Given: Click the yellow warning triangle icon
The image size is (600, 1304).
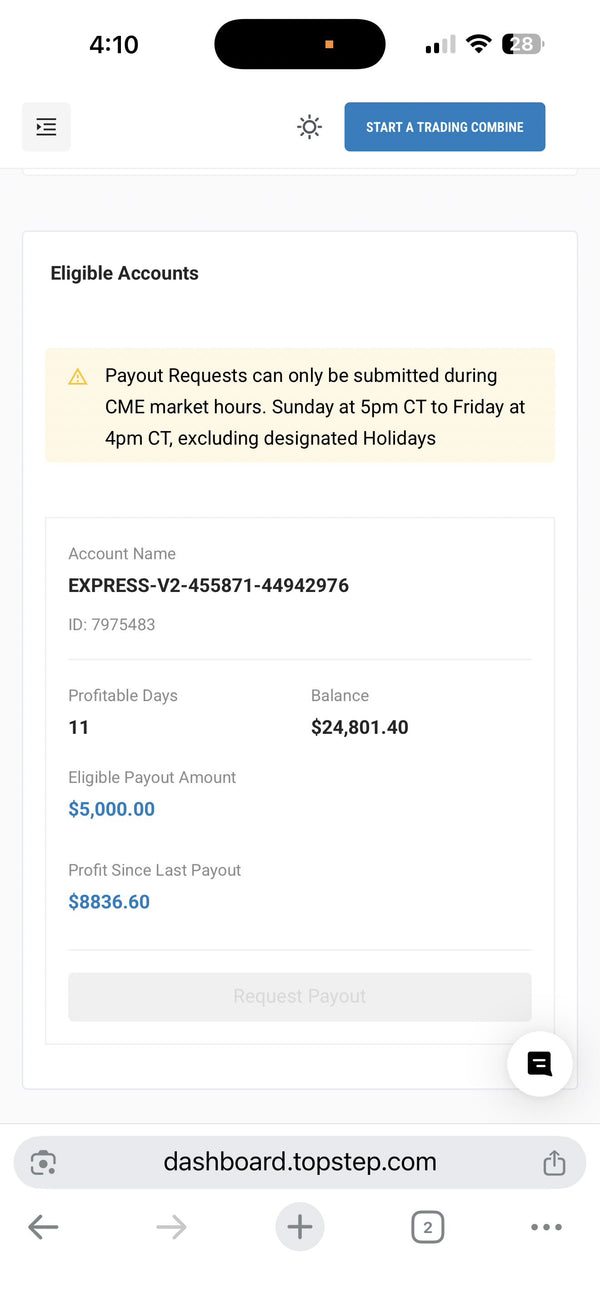Looking at the screenshot, I should coord(78,377).
